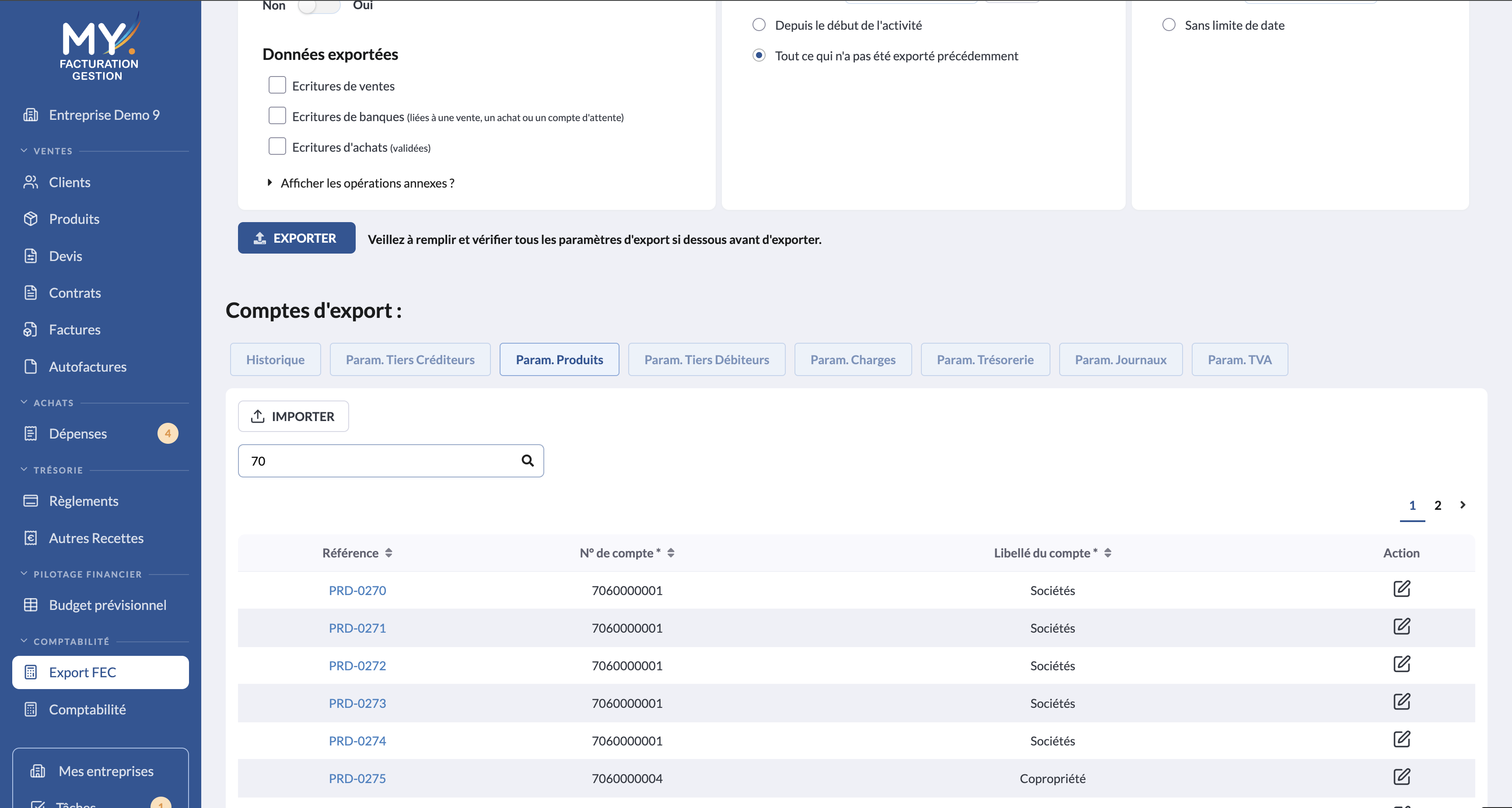Go to page 2 of results
Screen dimensions: 1512x808
coord(1438,505)
